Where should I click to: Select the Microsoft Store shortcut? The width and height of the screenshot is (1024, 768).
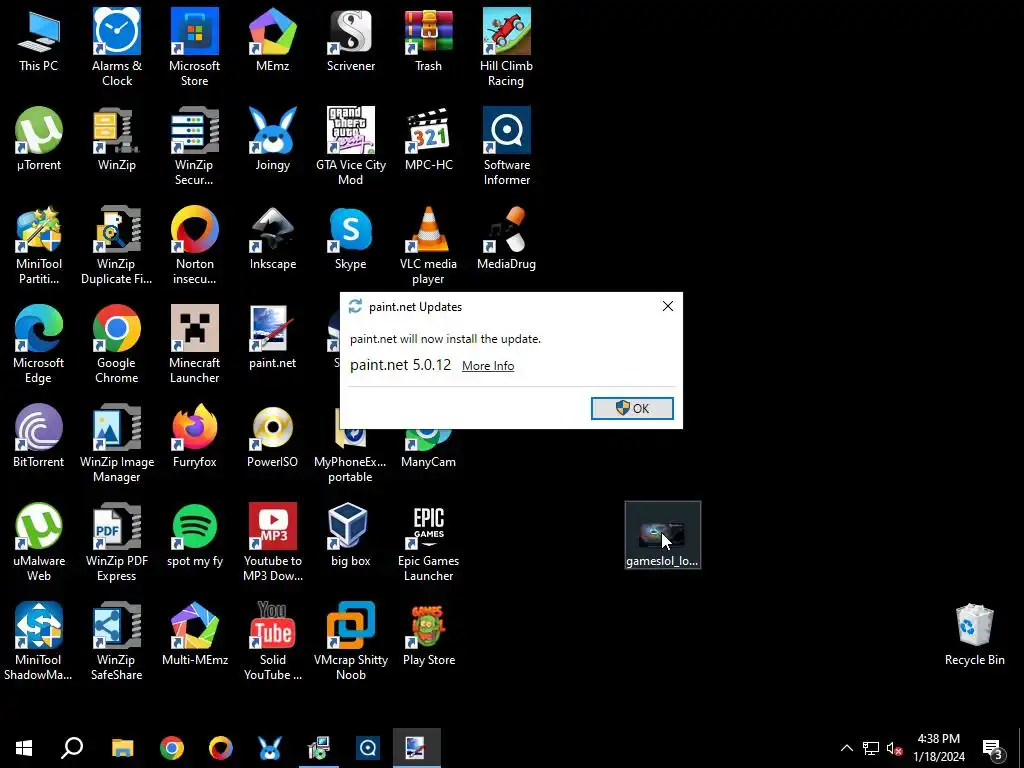click(195, 47)
